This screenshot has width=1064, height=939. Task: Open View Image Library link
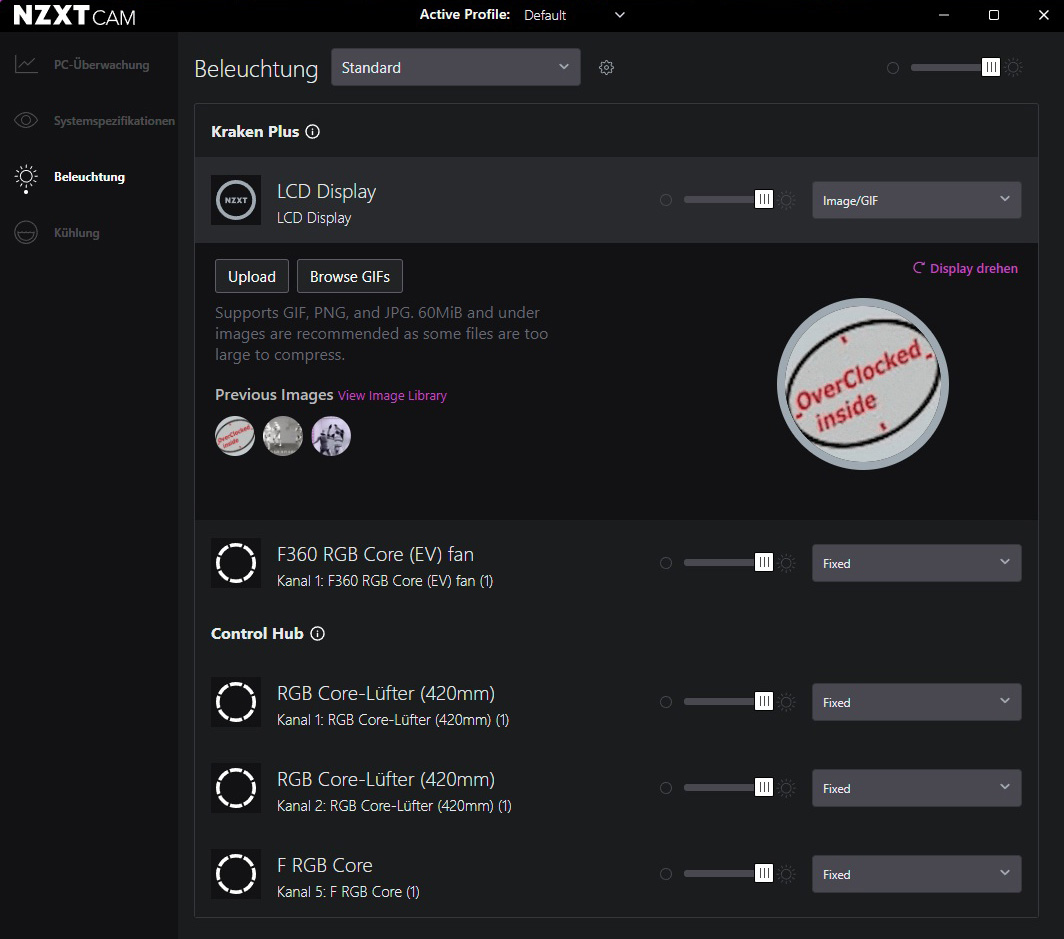[x=392, y=396]
